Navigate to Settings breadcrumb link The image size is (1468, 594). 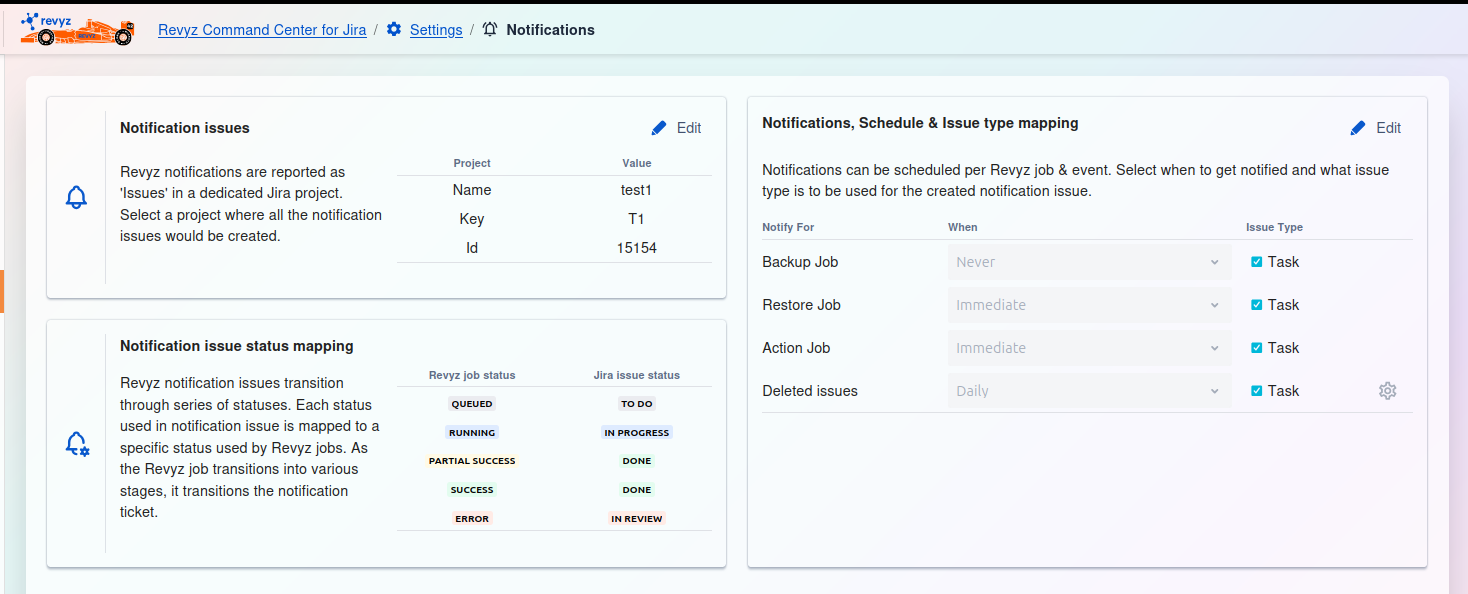click(x=436, y=30)
